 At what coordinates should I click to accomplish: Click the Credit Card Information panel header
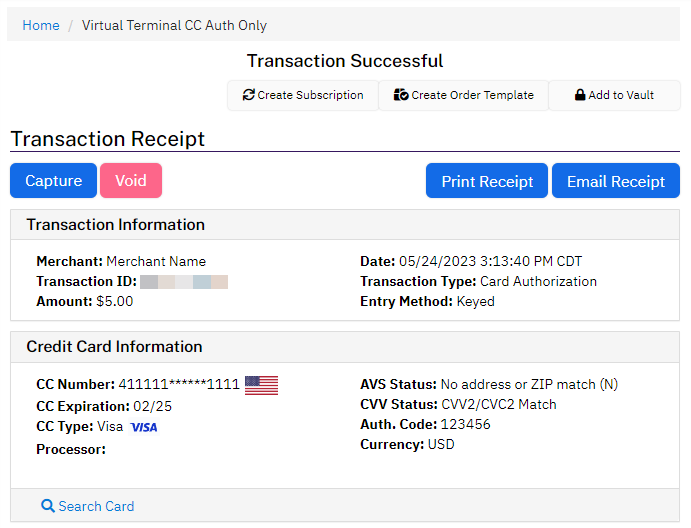[345, 347]
